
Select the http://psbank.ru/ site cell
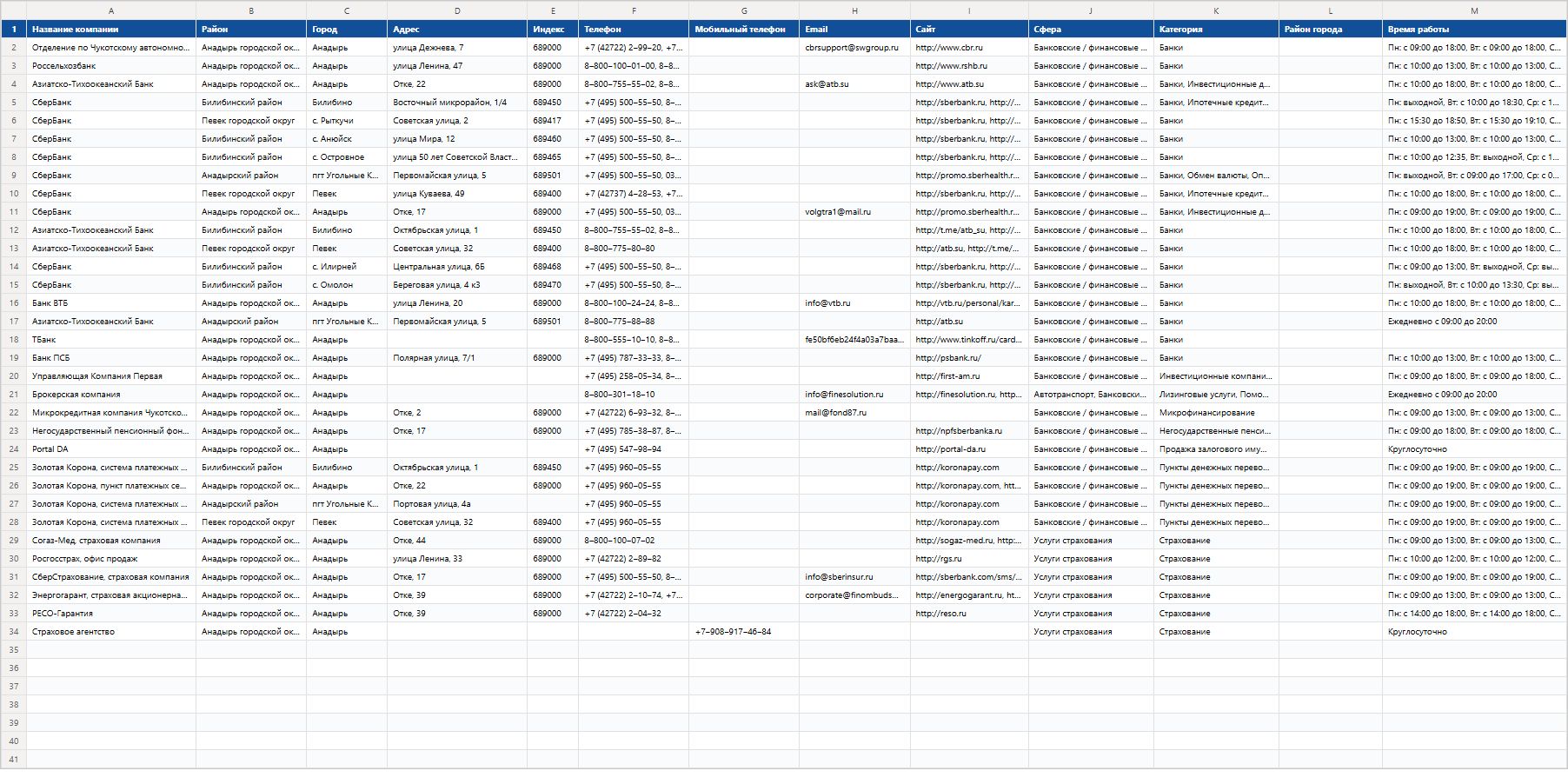coord(969,358)
